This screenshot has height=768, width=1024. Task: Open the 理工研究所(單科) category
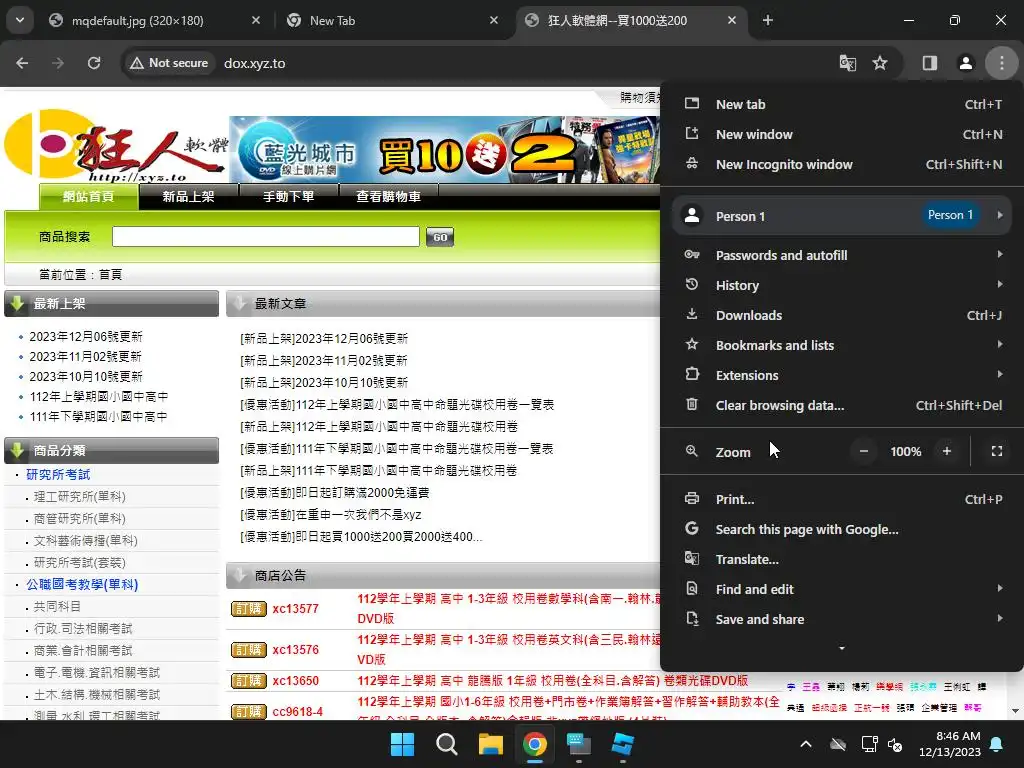[80, 497]
